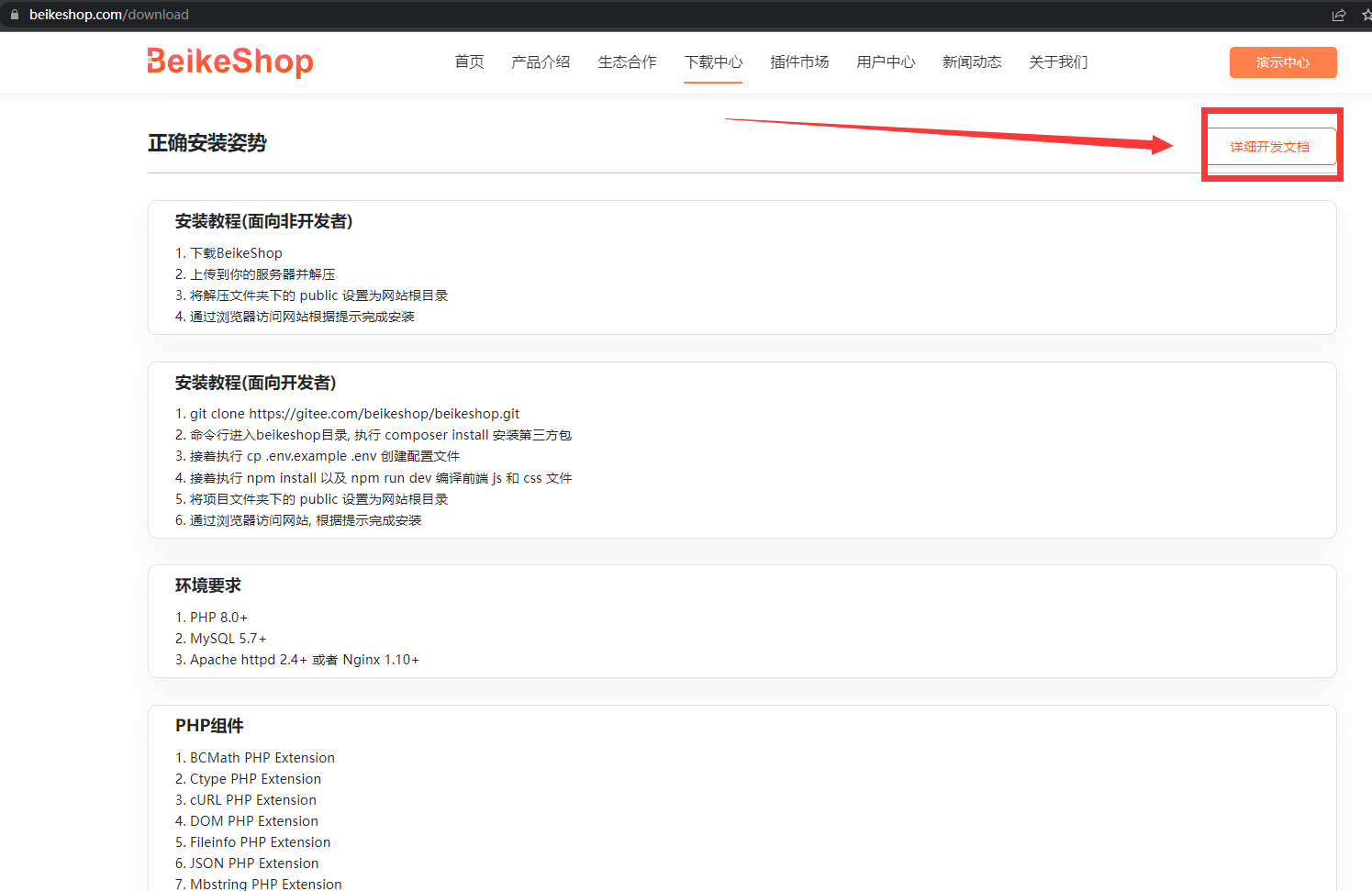Click the 'npm install 以及 npm run dev' step

(374, 478)
